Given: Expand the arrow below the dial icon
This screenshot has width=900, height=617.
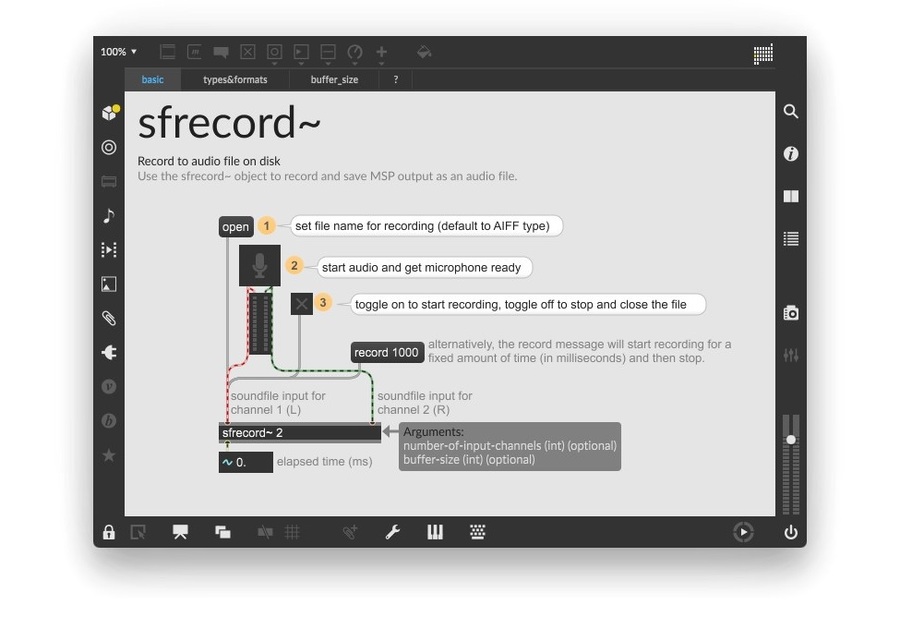Looking at the screenshot, I should point(355,64).
